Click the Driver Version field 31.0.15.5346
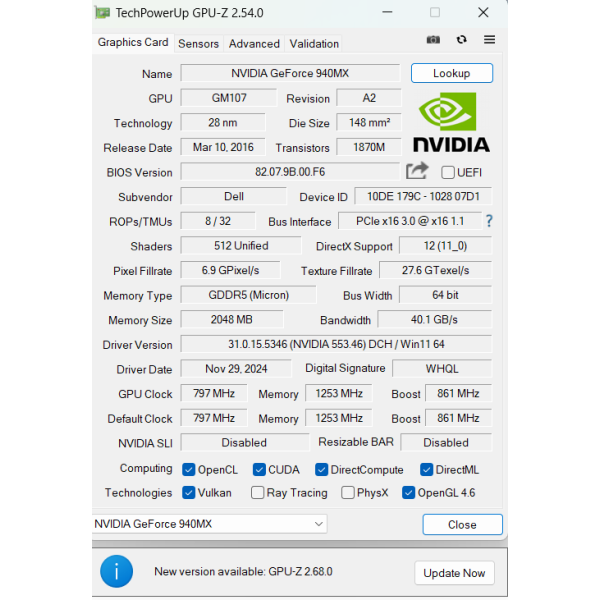 click(x=336, y=344)
